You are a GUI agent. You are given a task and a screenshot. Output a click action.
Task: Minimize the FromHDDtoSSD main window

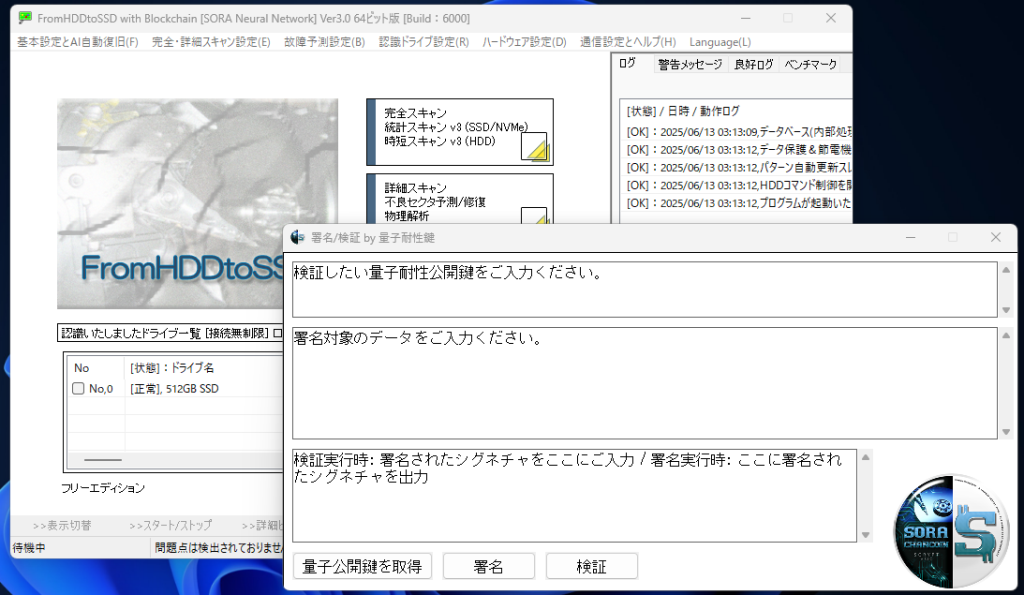(x=746, y=18)
